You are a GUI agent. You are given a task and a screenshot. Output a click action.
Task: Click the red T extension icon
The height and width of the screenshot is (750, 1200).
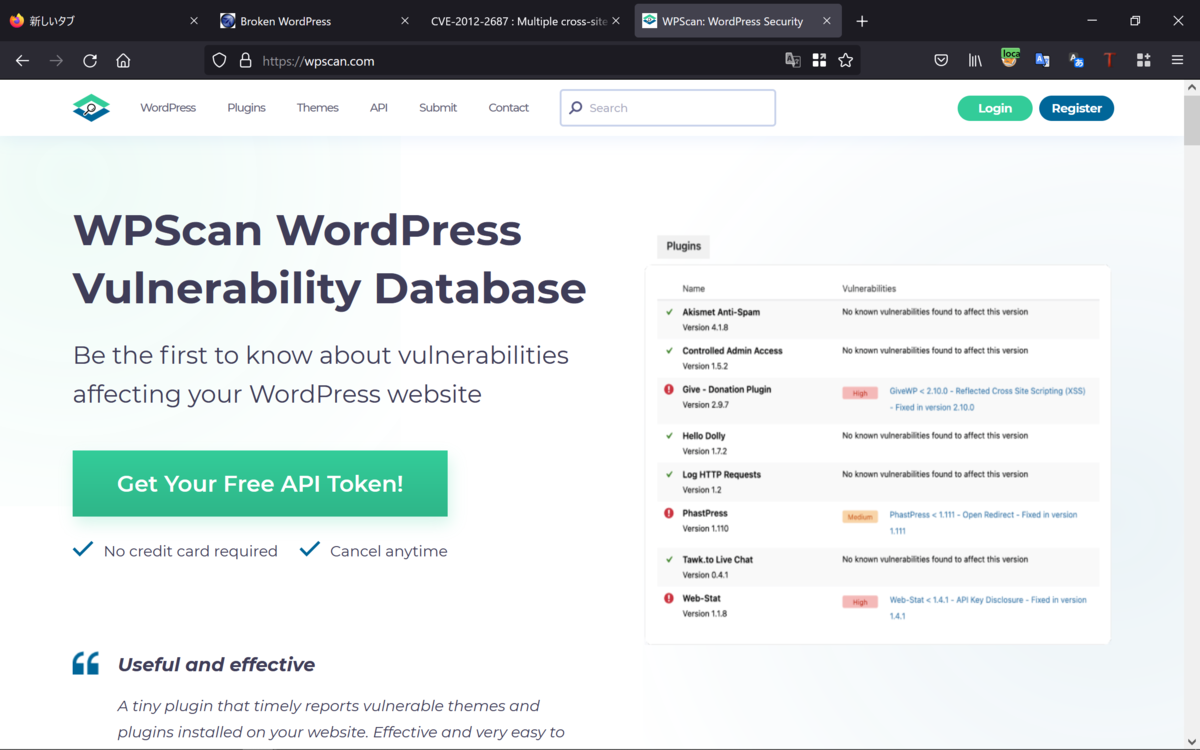click(1109, 61)
